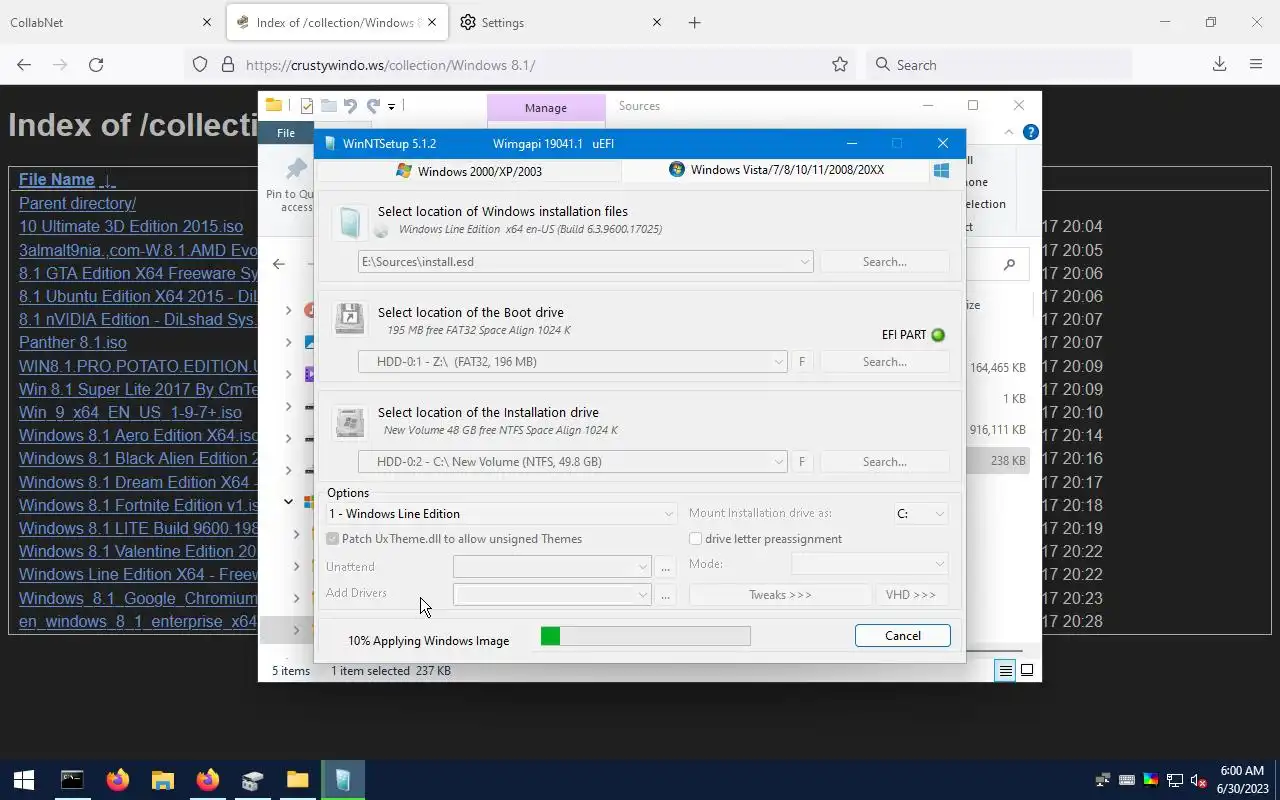The height and width of the screenshot is (800, 1280).
Task: Click the volume muted tray icon
Action: pyautogui.click(x=1198, y=780)
